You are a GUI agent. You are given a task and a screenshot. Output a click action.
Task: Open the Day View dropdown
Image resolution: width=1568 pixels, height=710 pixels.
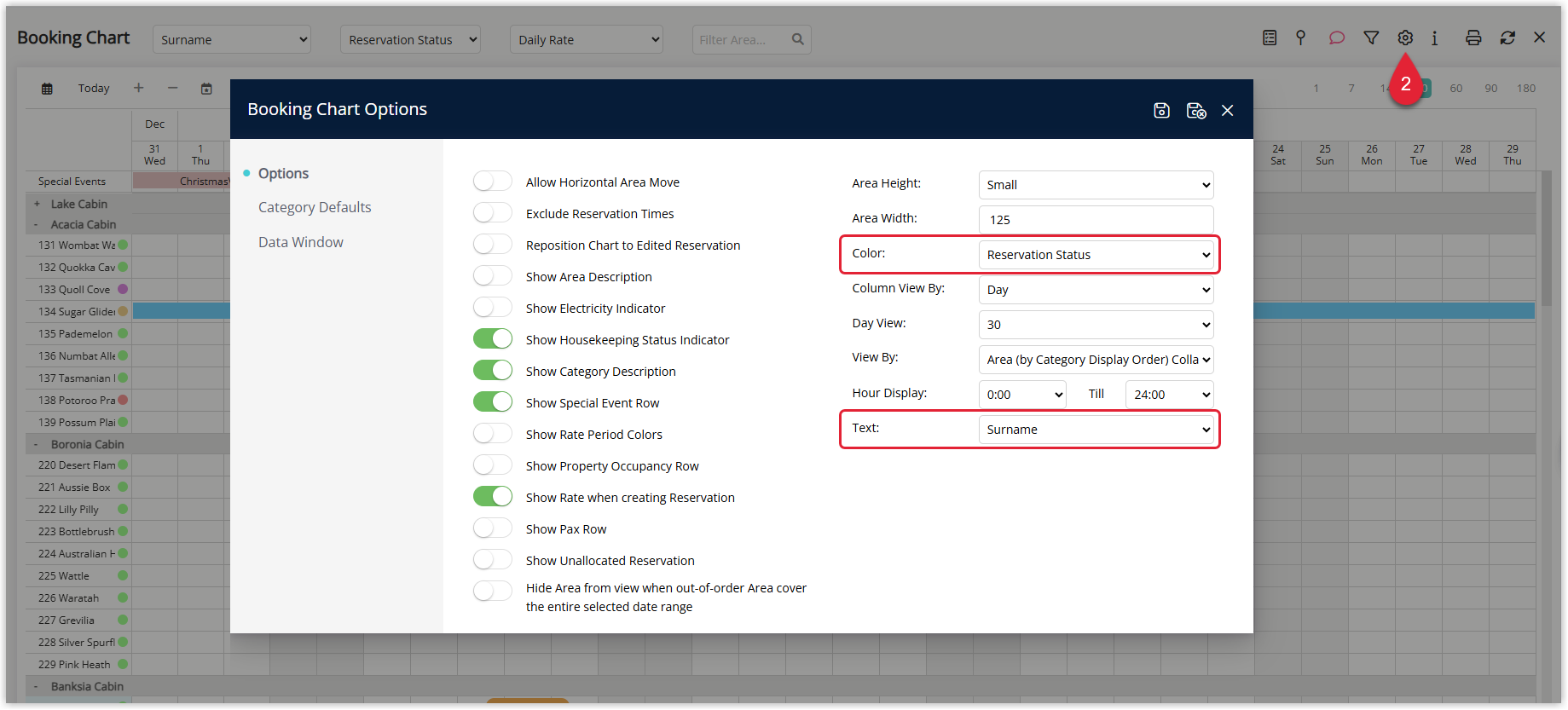tap(1096, 325)
